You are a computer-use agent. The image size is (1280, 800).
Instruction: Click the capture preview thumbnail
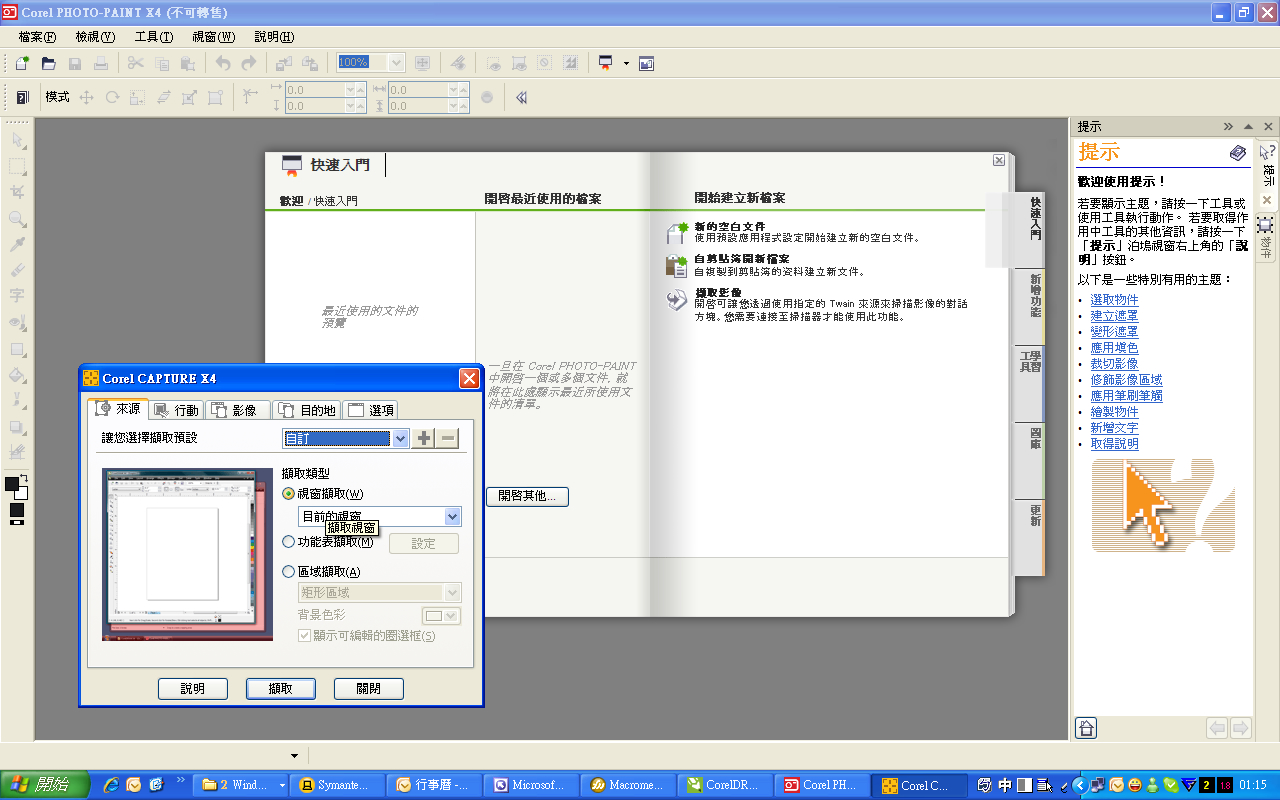(x=187, y=554)
